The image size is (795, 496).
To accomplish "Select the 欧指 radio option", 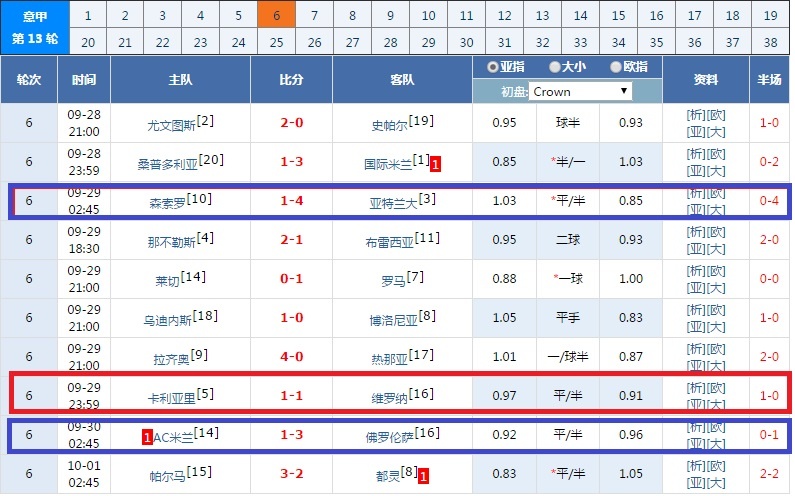I will pos(616,67).
